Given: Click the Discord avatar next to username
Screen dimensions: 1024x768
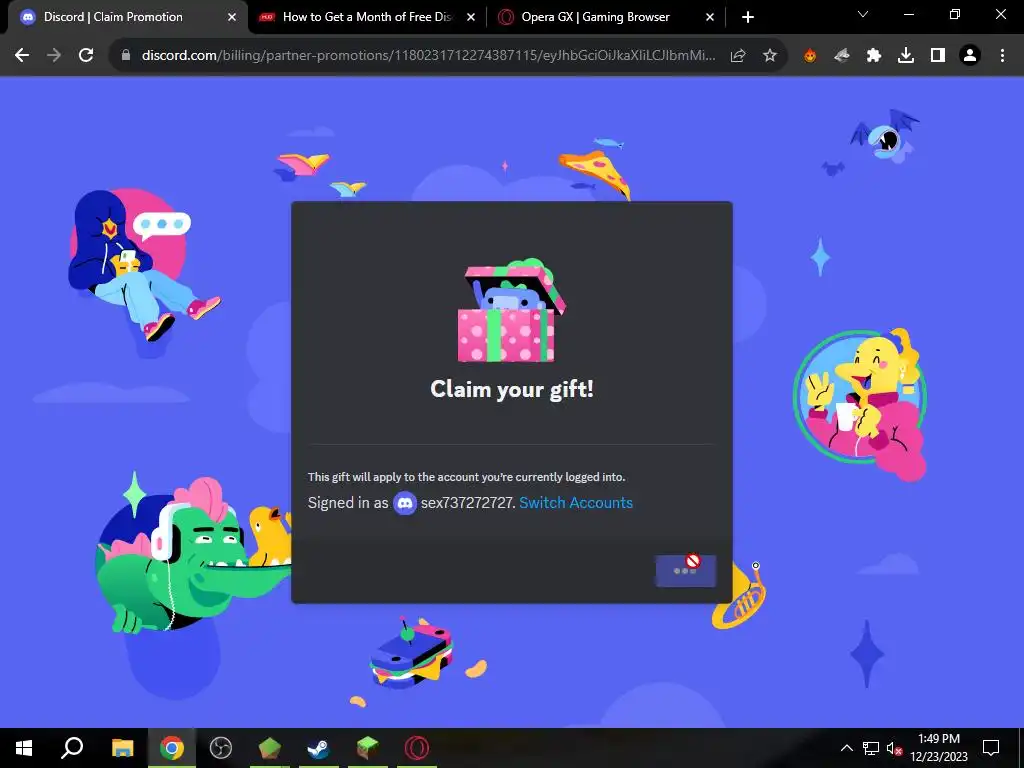Looking at the screenshot, I should [405, 503].
